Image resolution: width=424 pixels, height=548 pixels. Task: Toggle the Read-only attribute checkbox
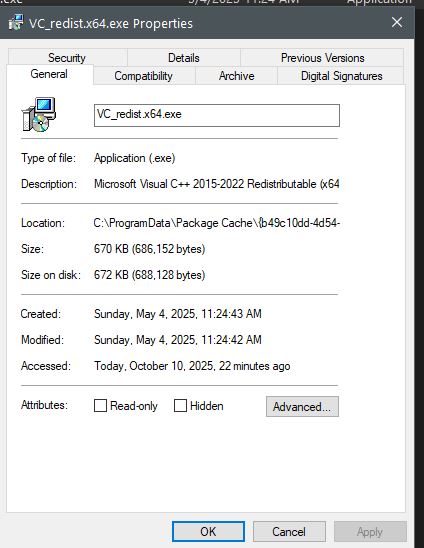pyautogui.click(x=100, y=406)
